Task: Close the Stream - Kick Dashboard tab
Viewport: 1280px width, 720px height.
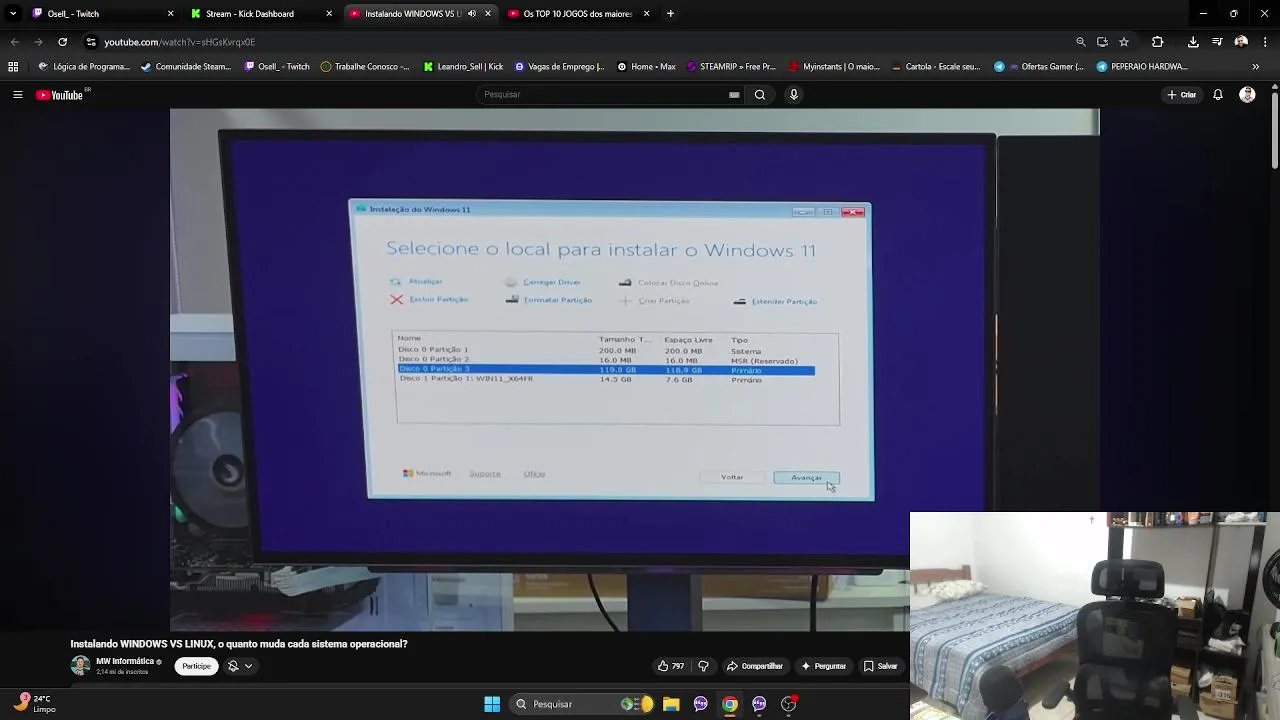Action: pos(329,14)
